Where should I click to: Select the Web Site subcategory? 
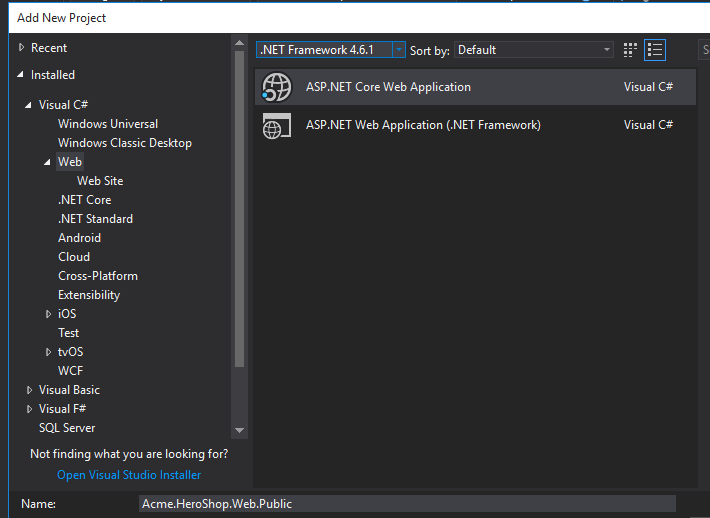pyautogui.click(x=100, y=181)
